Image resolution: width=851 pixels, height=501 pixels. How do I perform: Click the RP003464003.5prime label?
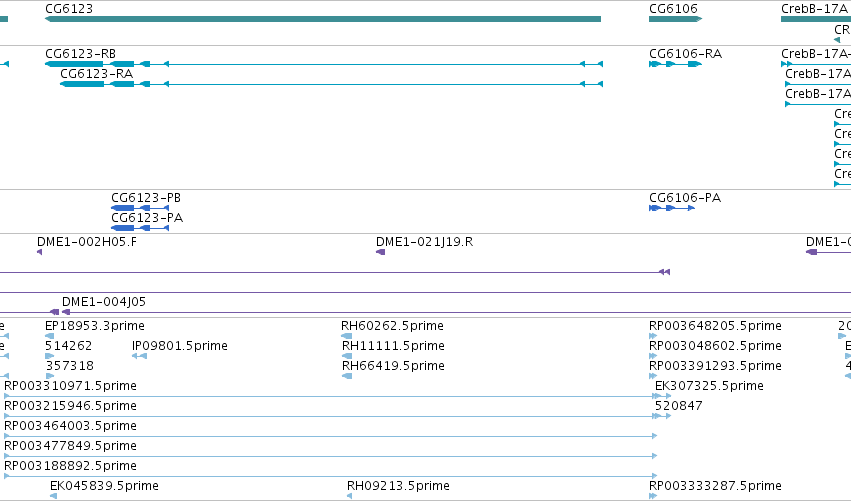click(71, 426)
